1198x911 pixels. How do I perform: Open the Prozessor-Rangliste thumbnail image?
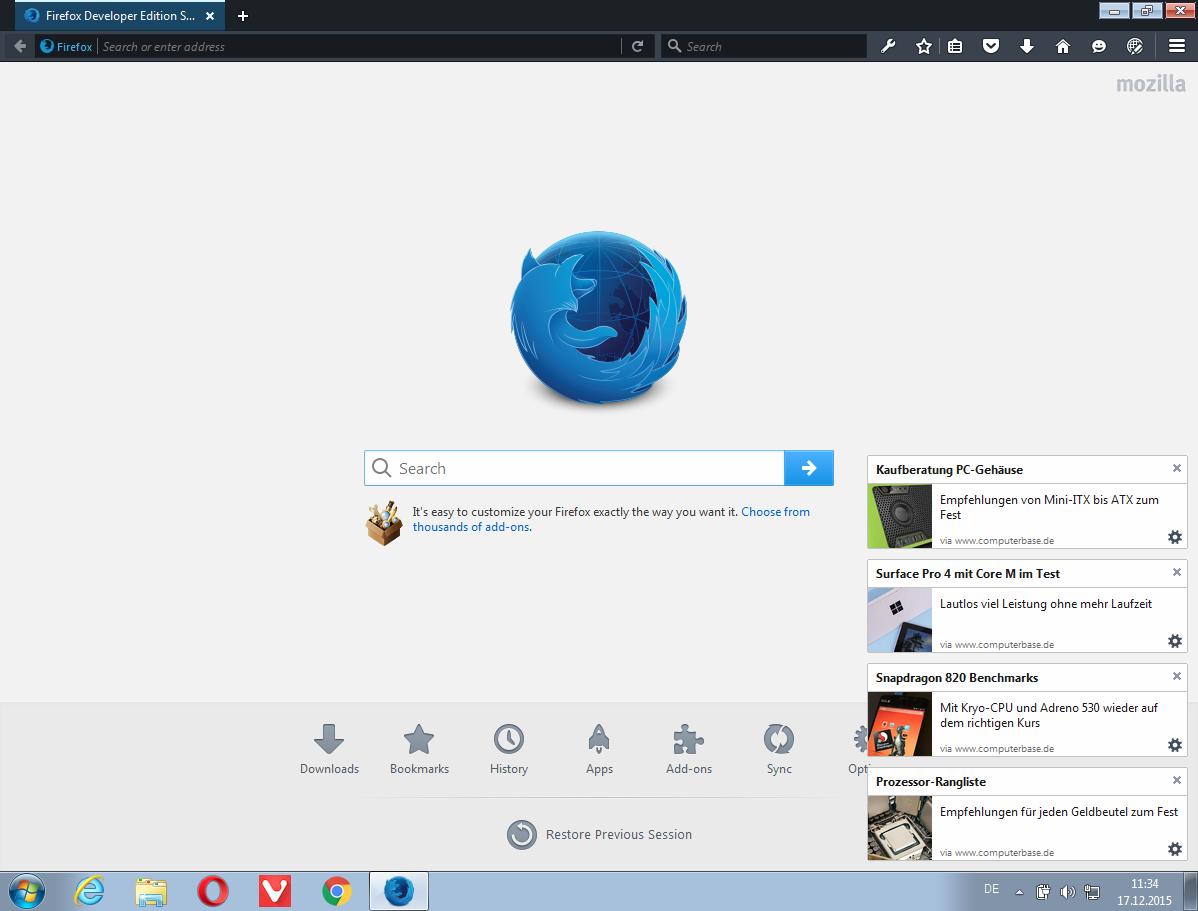[x=900, y=828]
